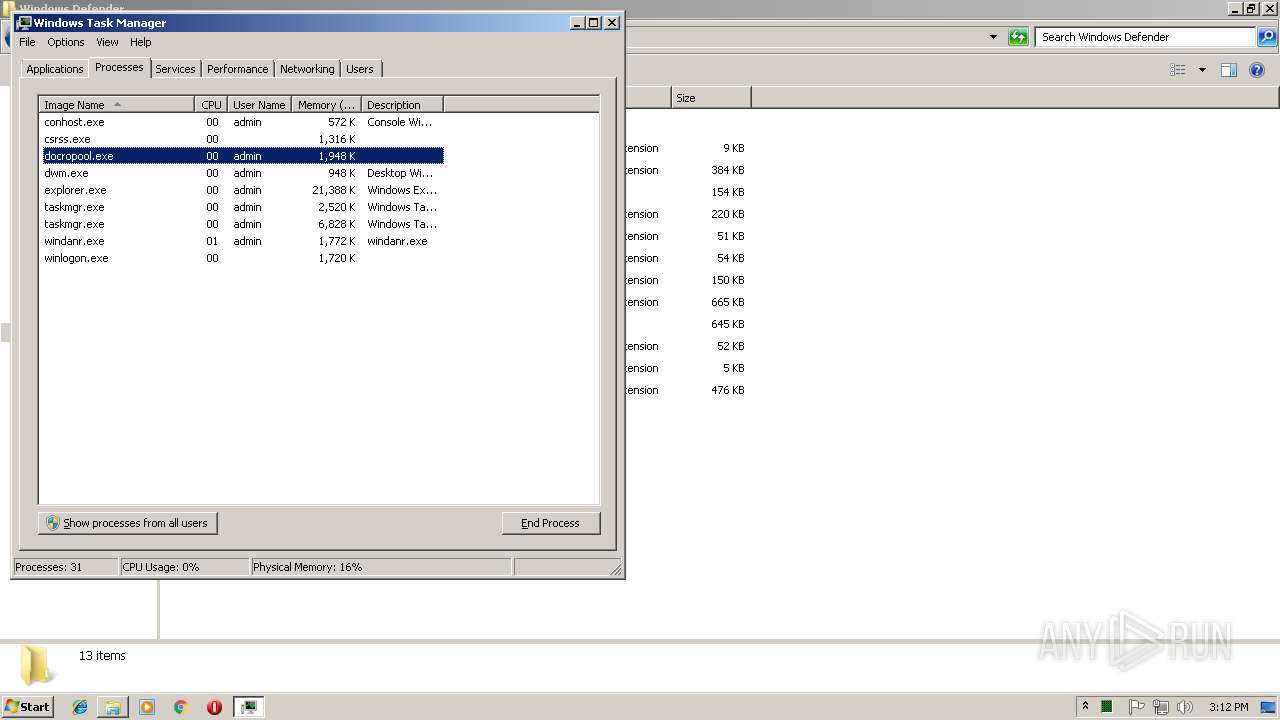The width and height of the screenshot is (1280, 720).
Task: Click the Action Center flag icon
Action: (x=1137, y=707)
